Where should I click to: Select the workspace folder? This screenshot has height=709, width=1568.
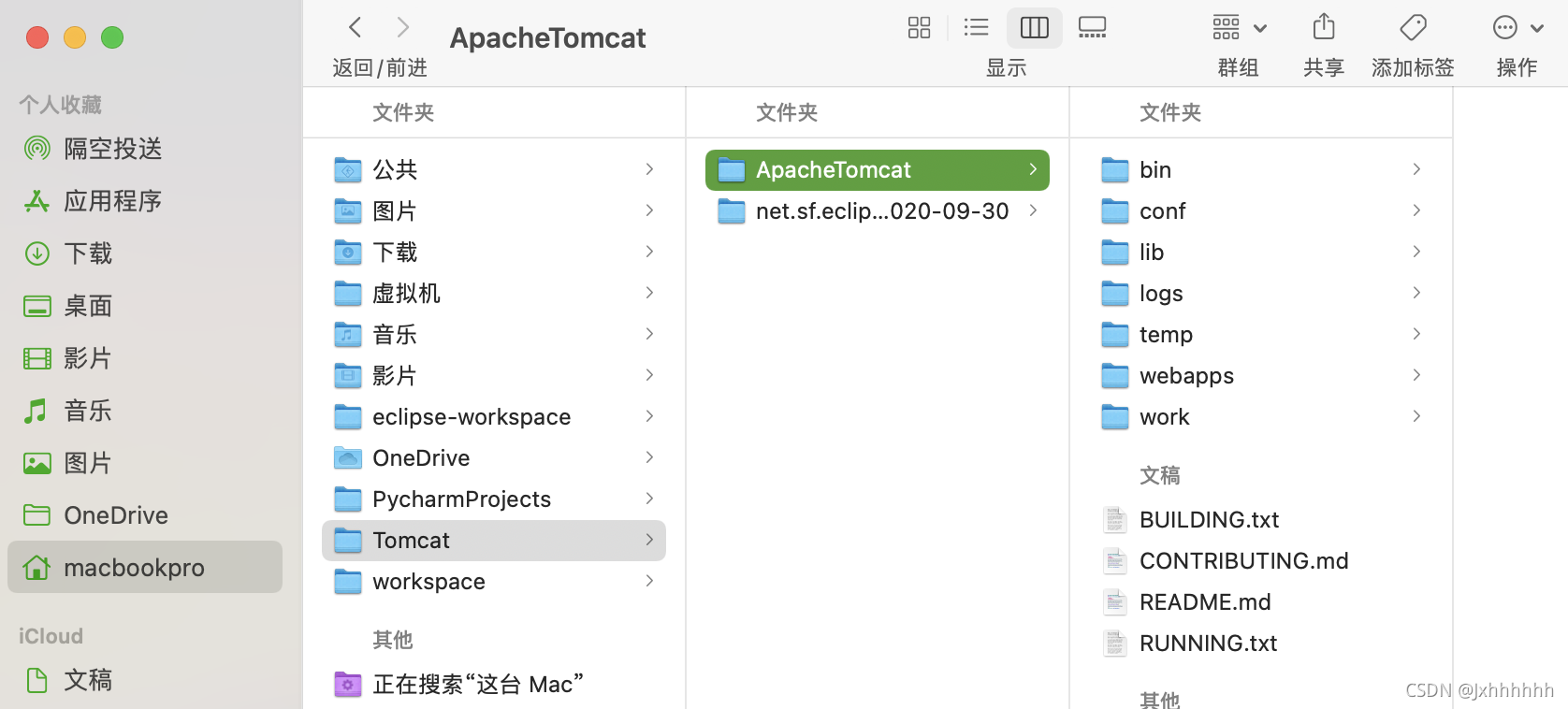493,581
